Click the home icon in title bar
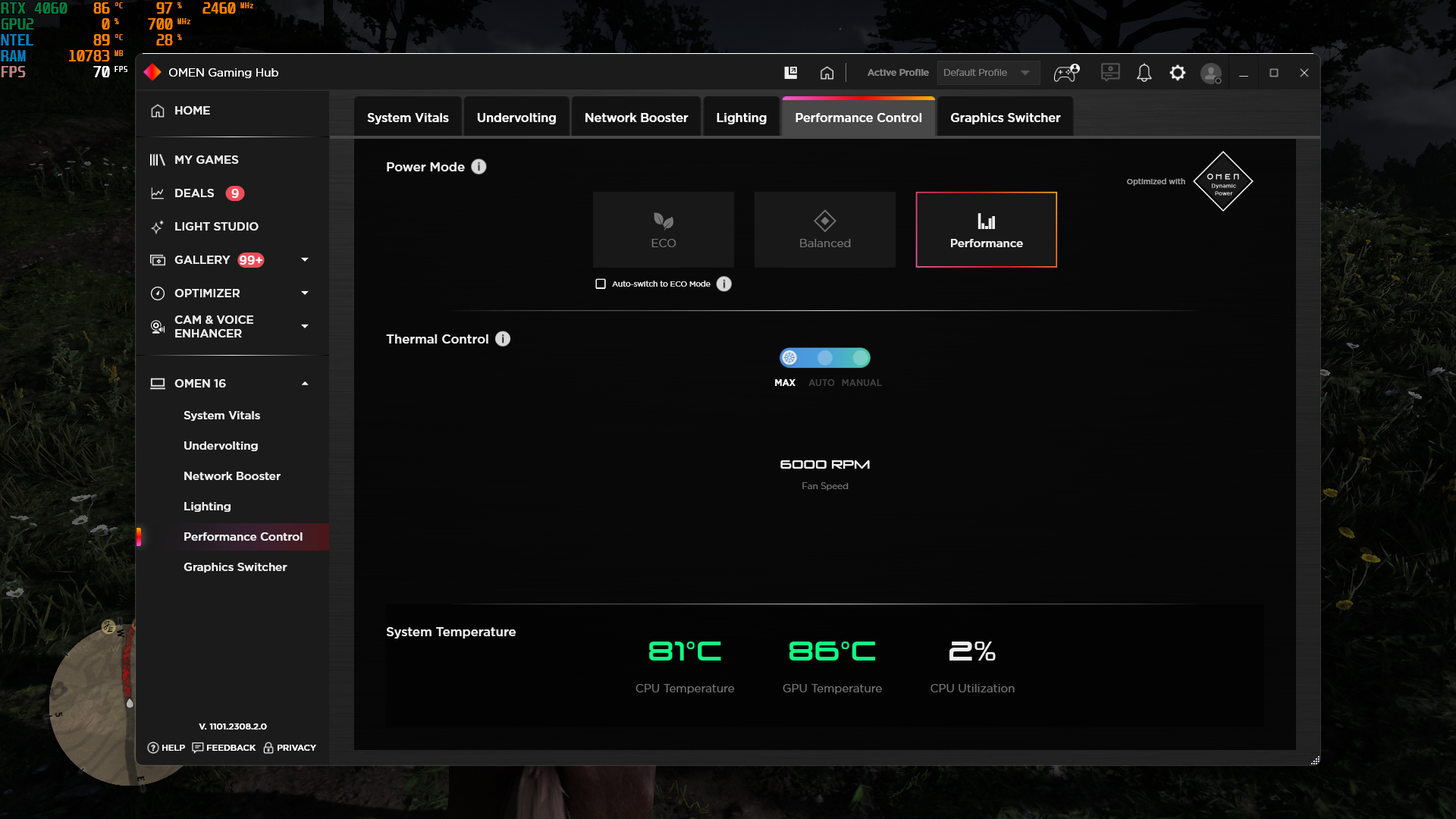This screenshot has width=1456, height=819. 827,73
